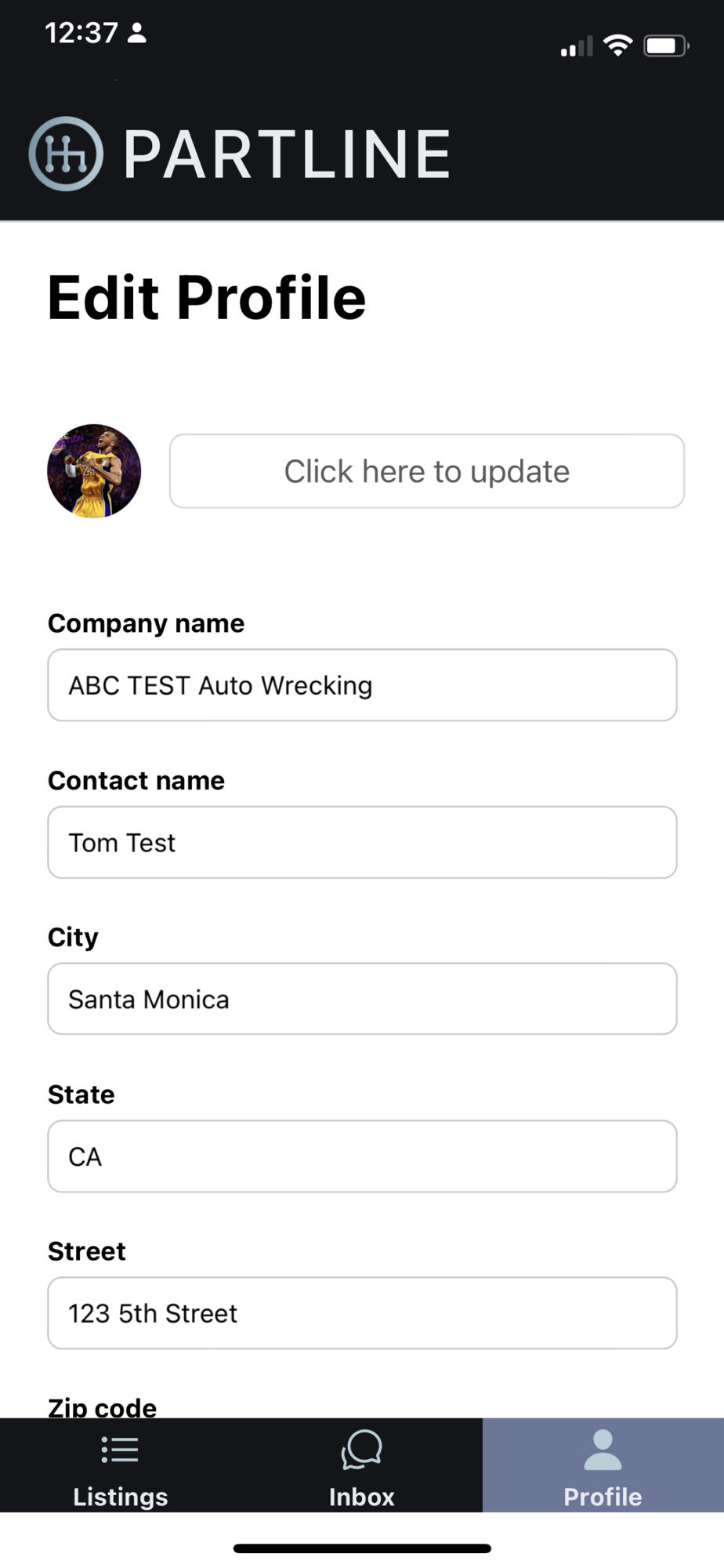The height and width of the screenshot is (1568, 724).
Task: Tap the Profile person icon
Action: pyautogui.click(x=603, y=1450)
